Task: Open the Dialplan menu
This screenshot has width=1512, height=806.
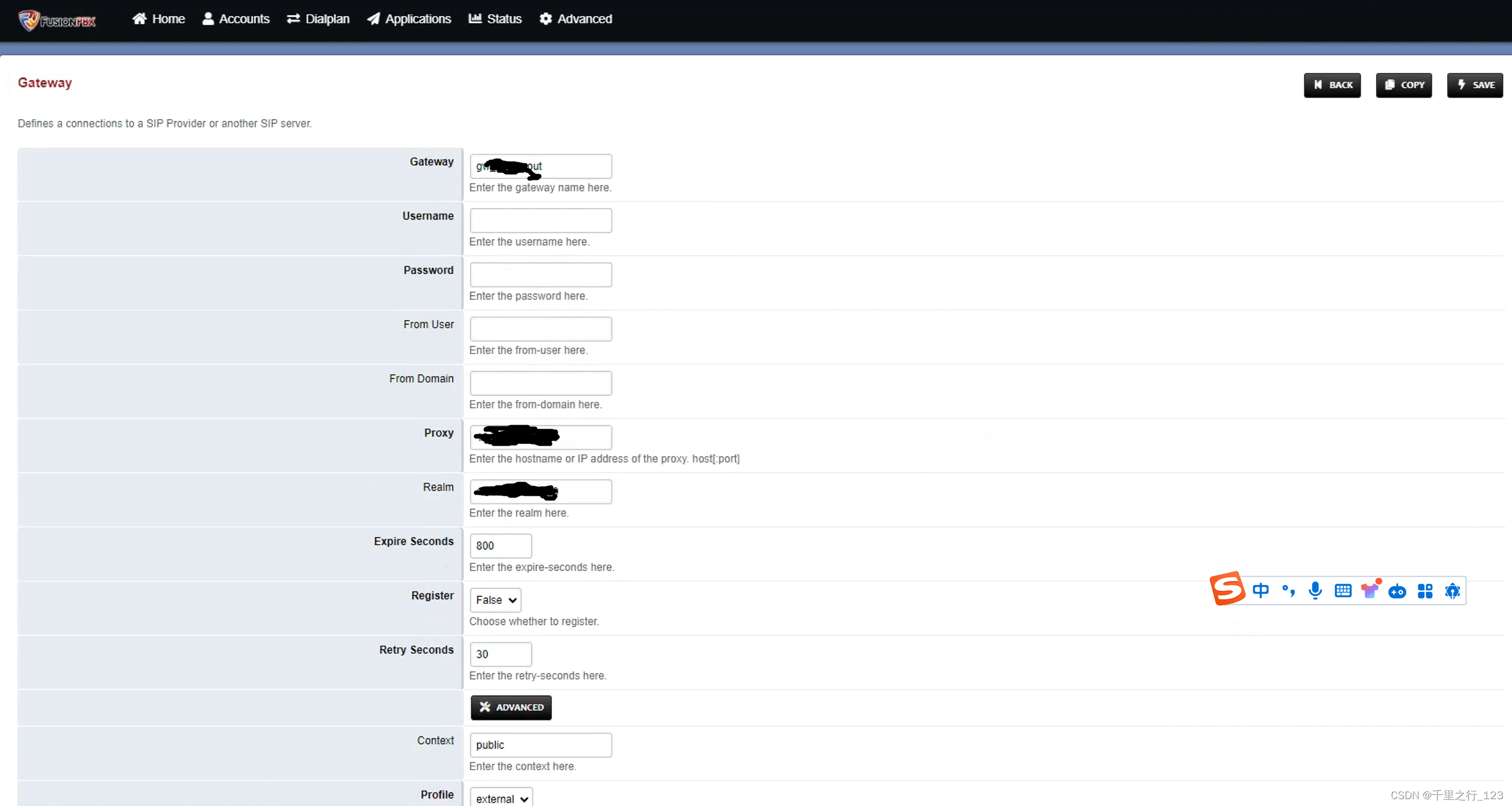Action: click(318, 19)
